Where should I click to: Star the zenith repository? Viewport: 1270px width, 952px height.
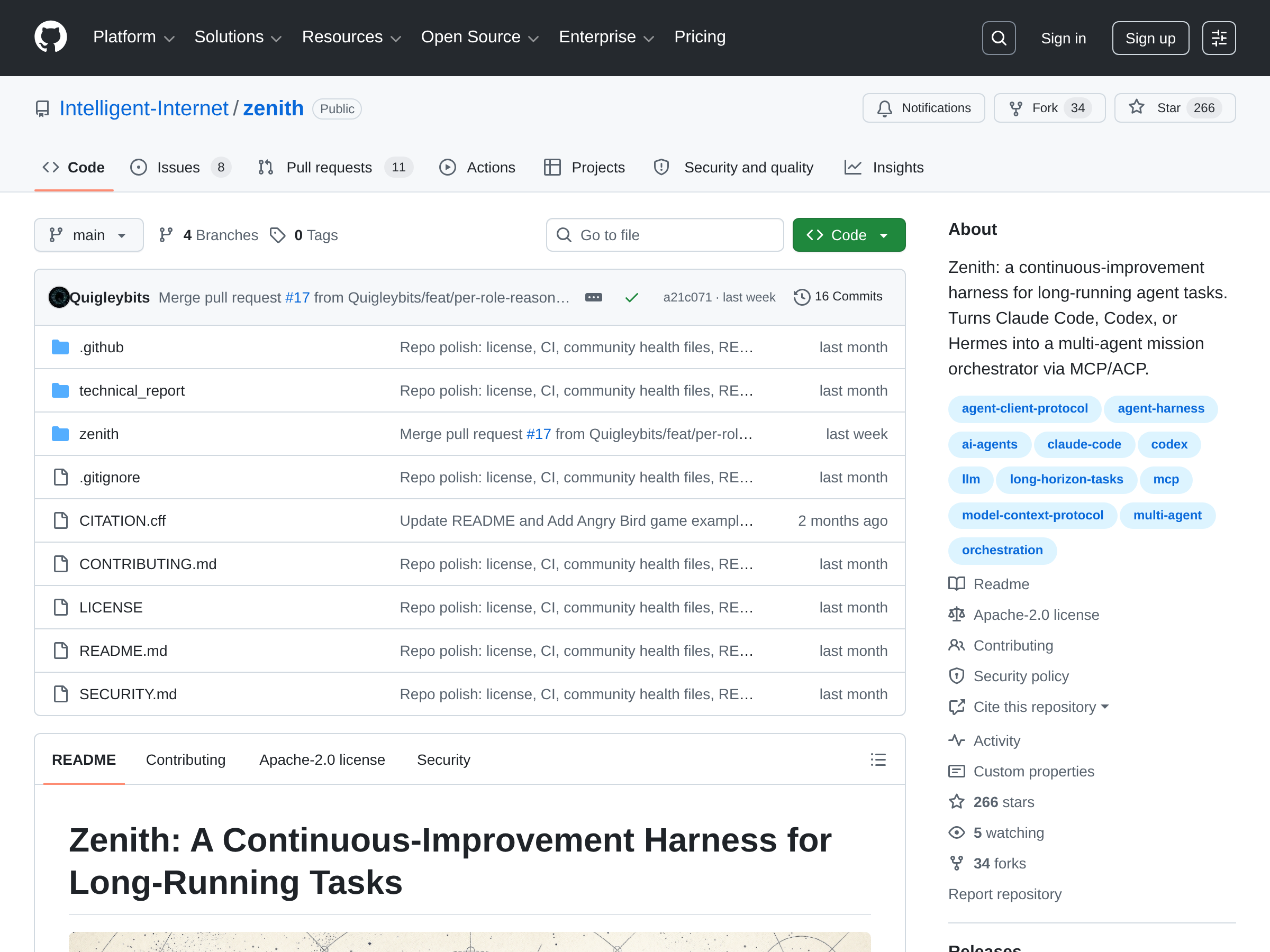[x=1175, y=108]
